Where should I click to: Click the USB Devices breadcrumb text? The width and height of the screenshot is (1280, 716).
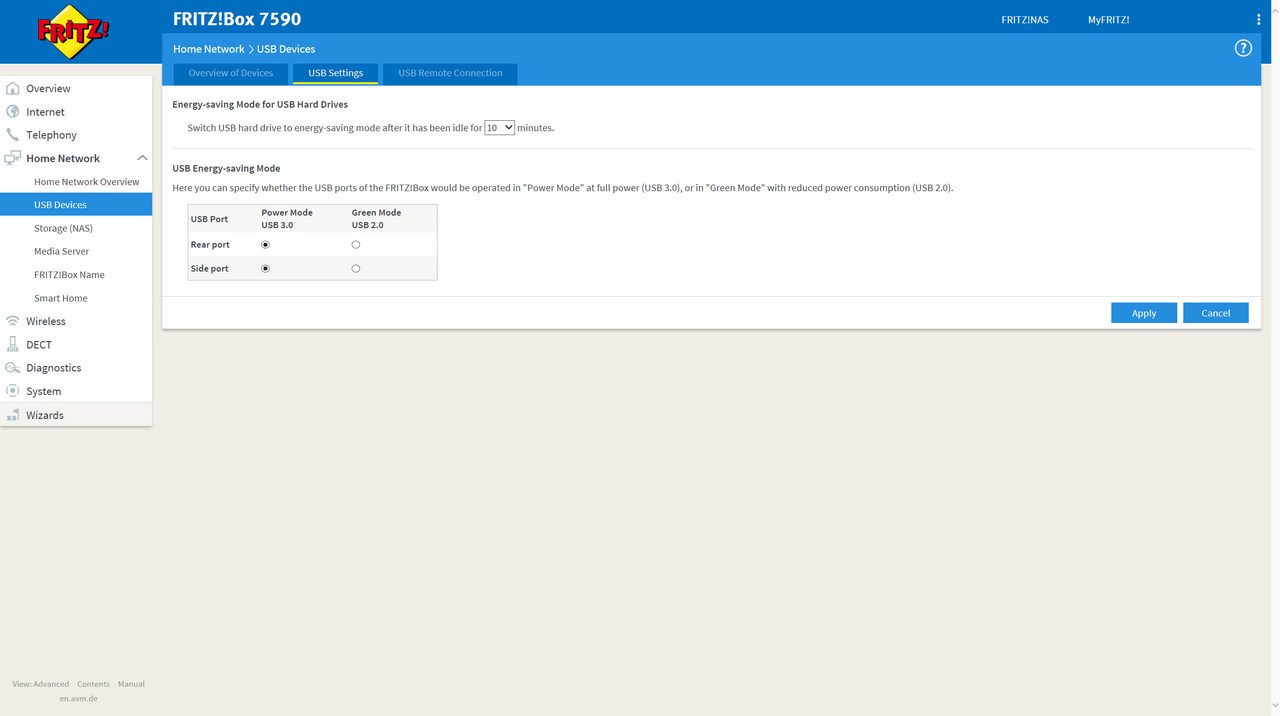click(x=286, y=49)
